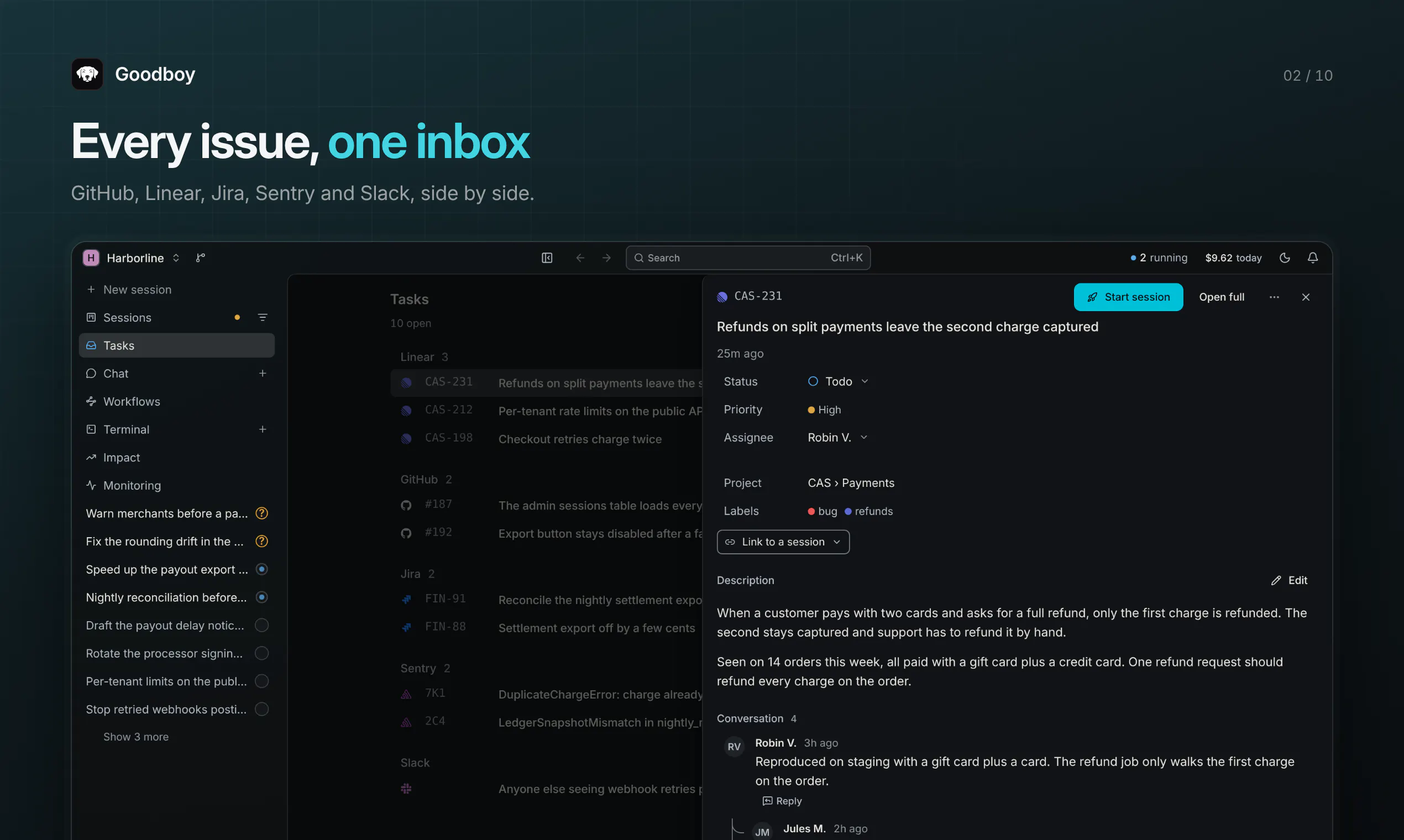This screenshot has width=1404, height=840.
Task: Click the red bug label
Action: pos(822,511)
